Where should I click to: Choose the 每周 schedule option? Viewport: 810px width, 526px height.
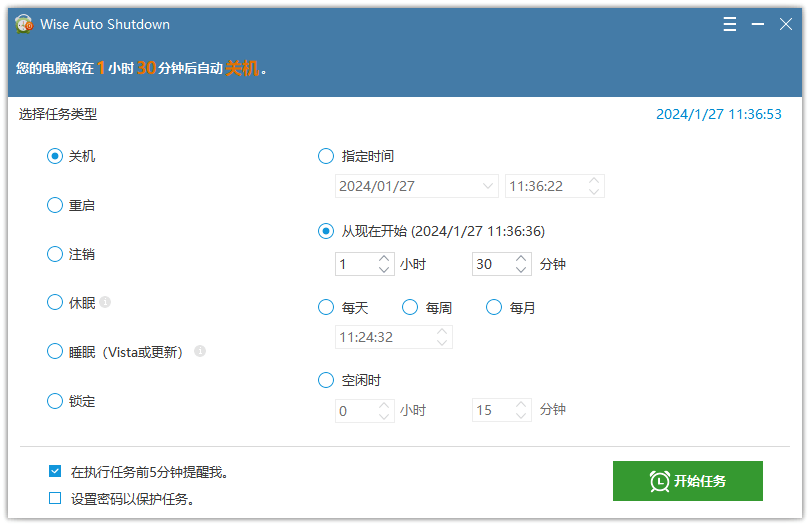410,307
